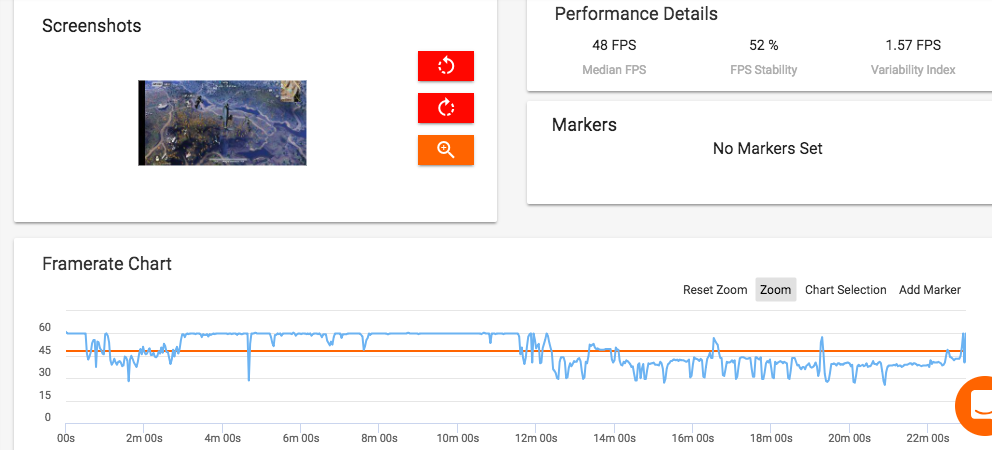Switch to Chart Selection mode

(845, 290)
